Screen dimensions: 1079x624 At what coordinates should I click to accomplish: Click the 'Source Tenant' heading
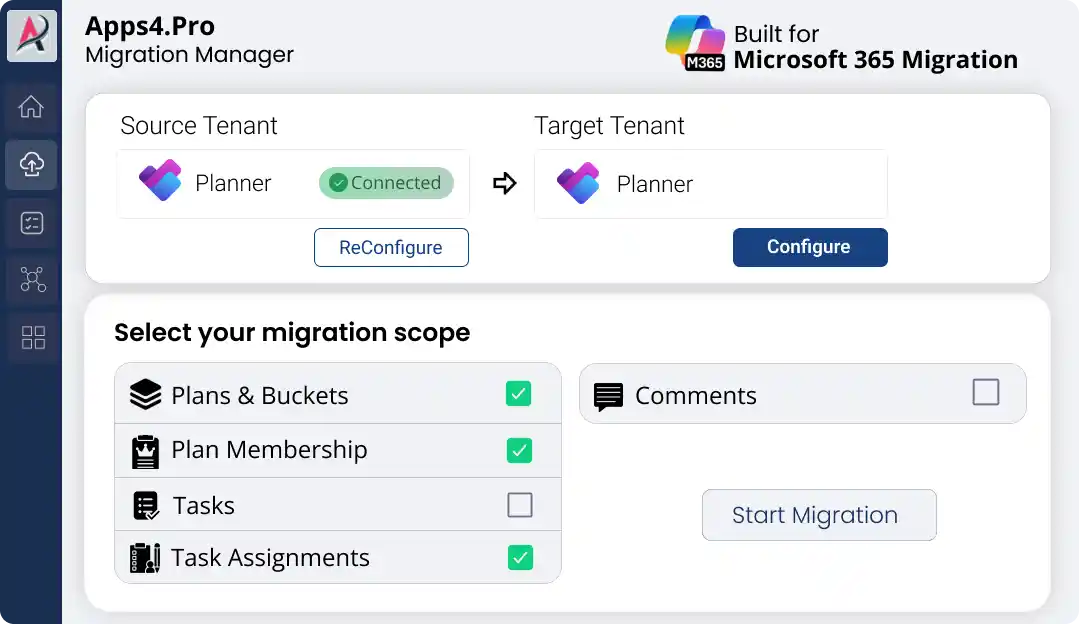(199, 125)
